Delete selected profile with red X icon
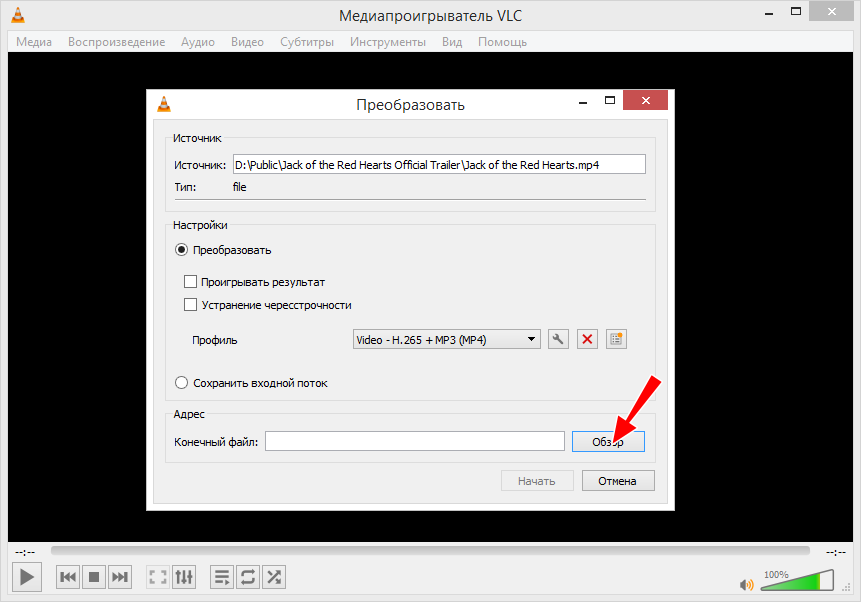 point(587,339)
